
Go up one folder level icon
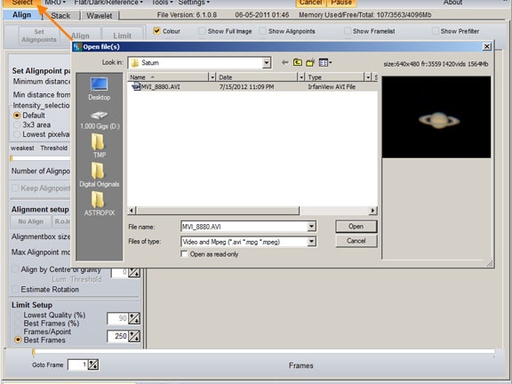297,62
